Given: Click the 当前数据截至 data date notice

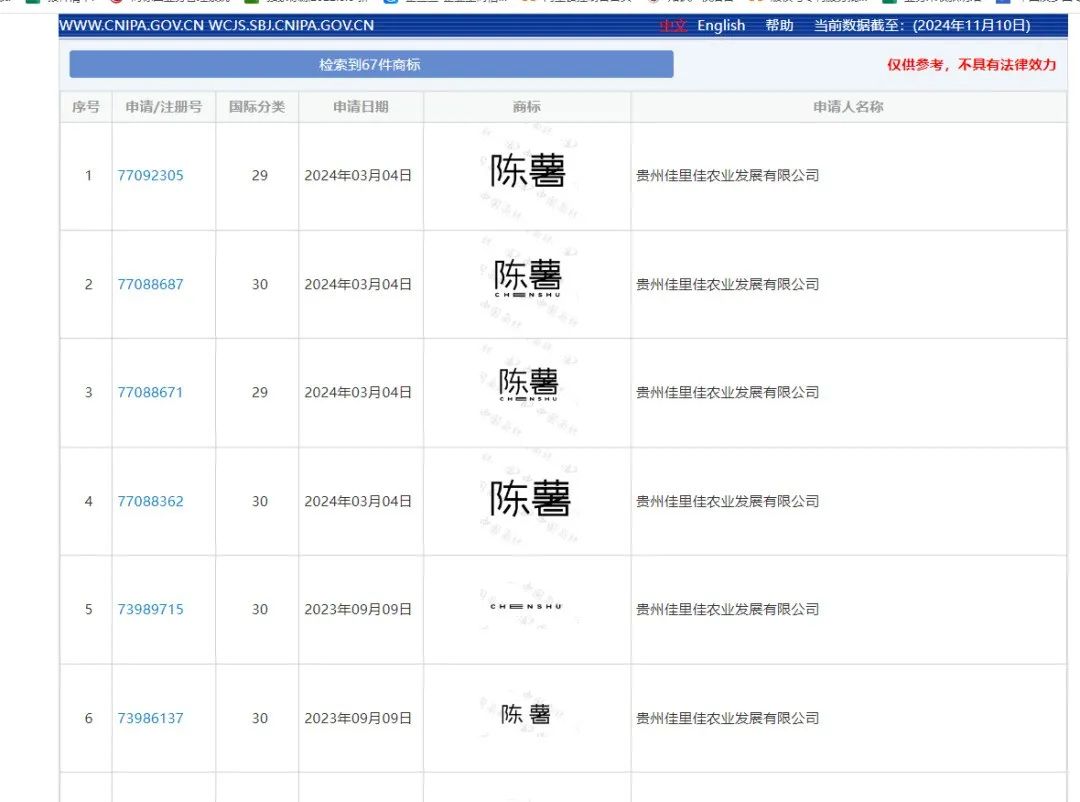Looking at the screenshot, I should pyautogui.click(x=922, y=25).
